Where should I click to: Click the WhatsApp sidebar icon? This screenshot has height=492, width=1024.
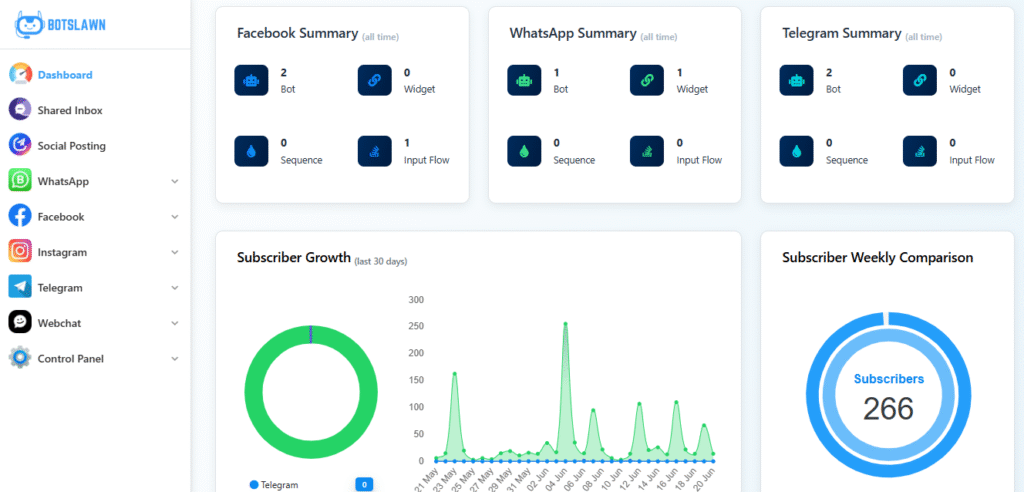[x=20, y=181]
